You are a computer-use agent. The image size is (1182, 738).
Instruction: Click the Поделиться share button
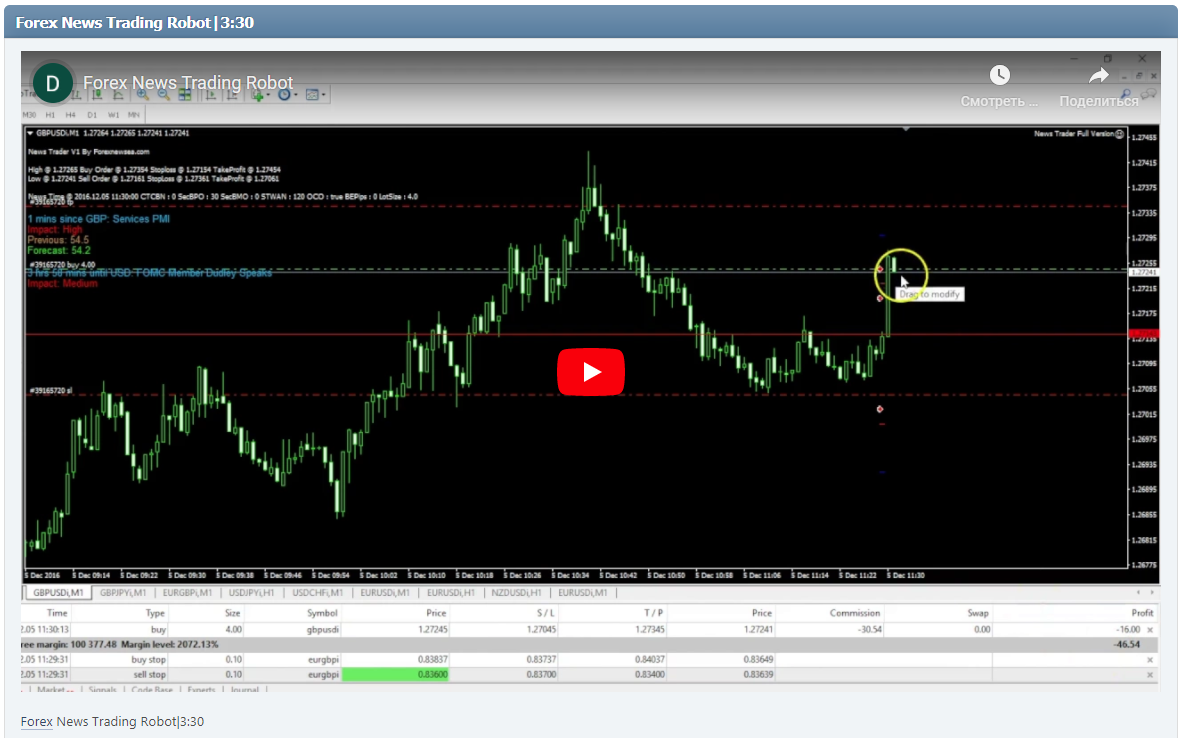pyautogui.click(x=1098, y=100)
